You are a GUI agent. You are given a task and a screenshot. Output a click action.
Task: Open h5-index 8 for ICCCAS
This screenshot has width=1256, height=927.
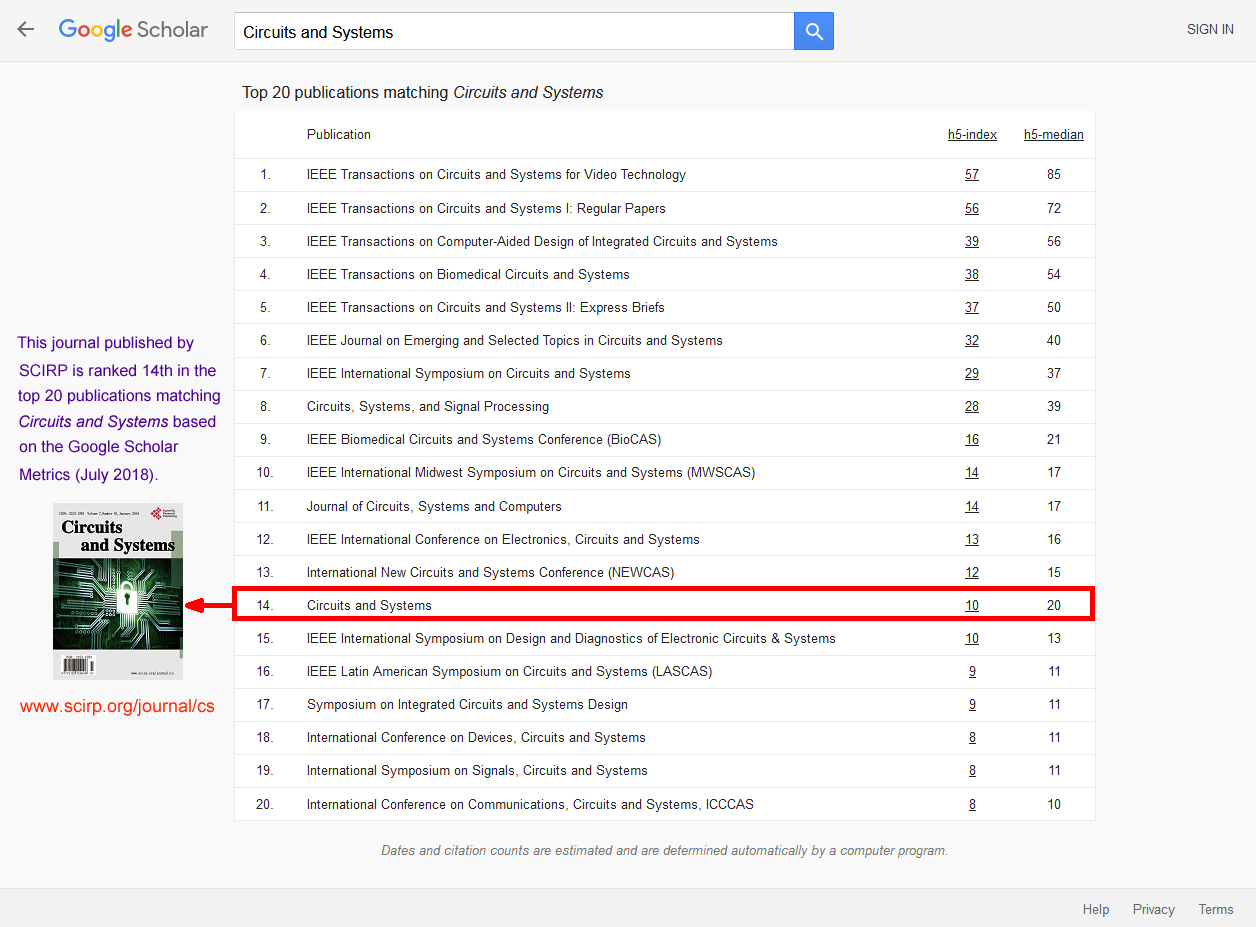[972, 804]
